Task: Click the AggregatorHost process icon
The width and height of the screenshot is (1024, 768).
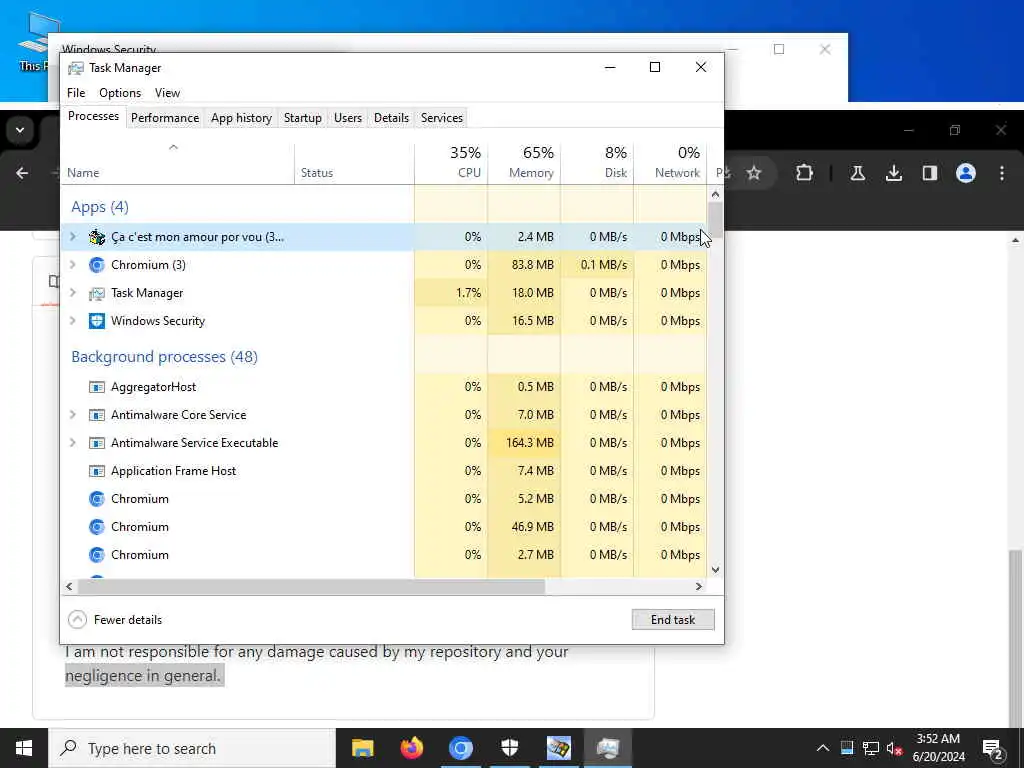Action: tap(97, 387)
